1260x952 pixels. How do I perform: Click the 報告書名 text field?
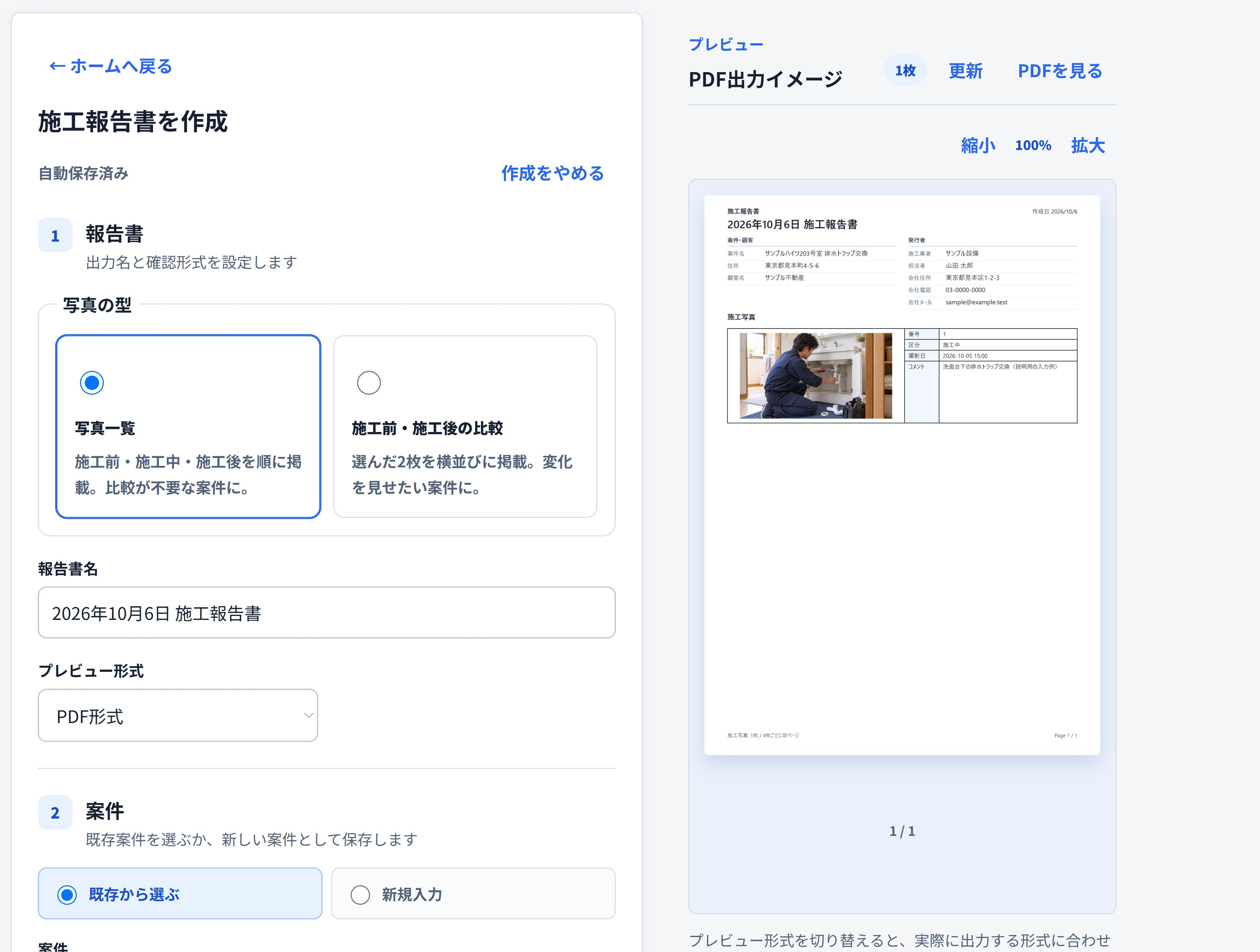[326, 612]
